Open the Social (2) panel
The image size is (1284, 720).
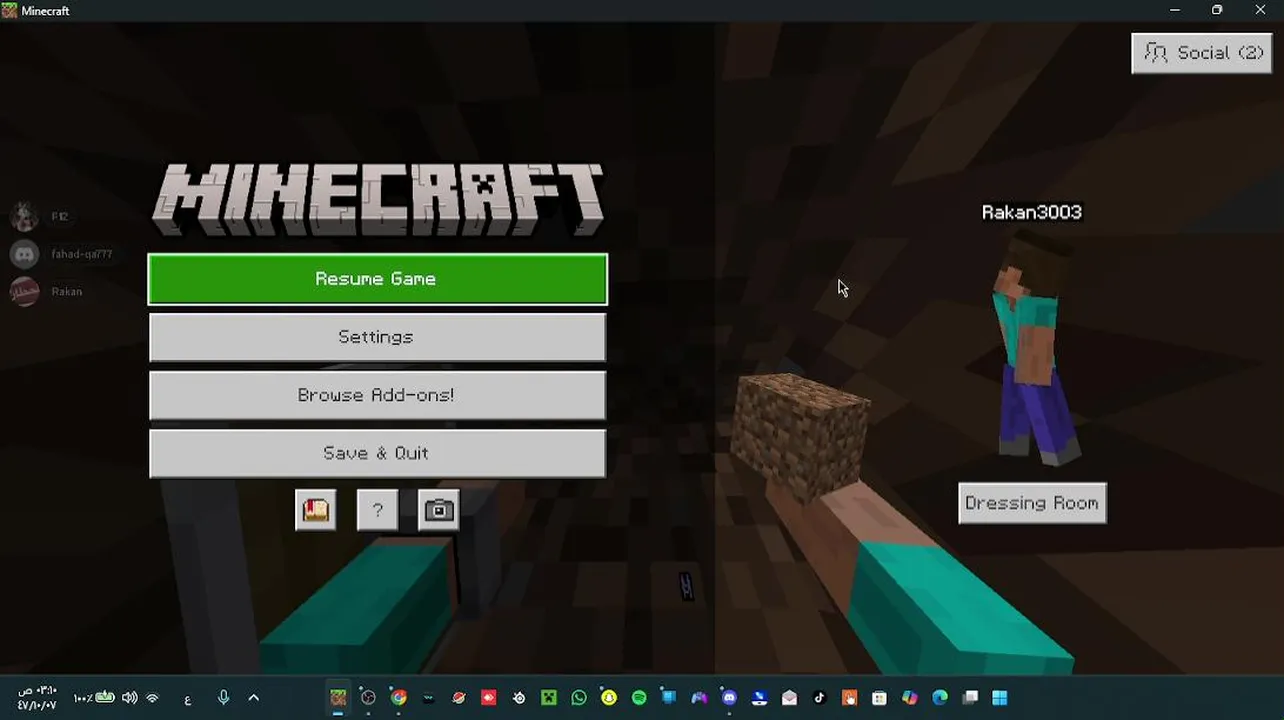[1202, 53]
